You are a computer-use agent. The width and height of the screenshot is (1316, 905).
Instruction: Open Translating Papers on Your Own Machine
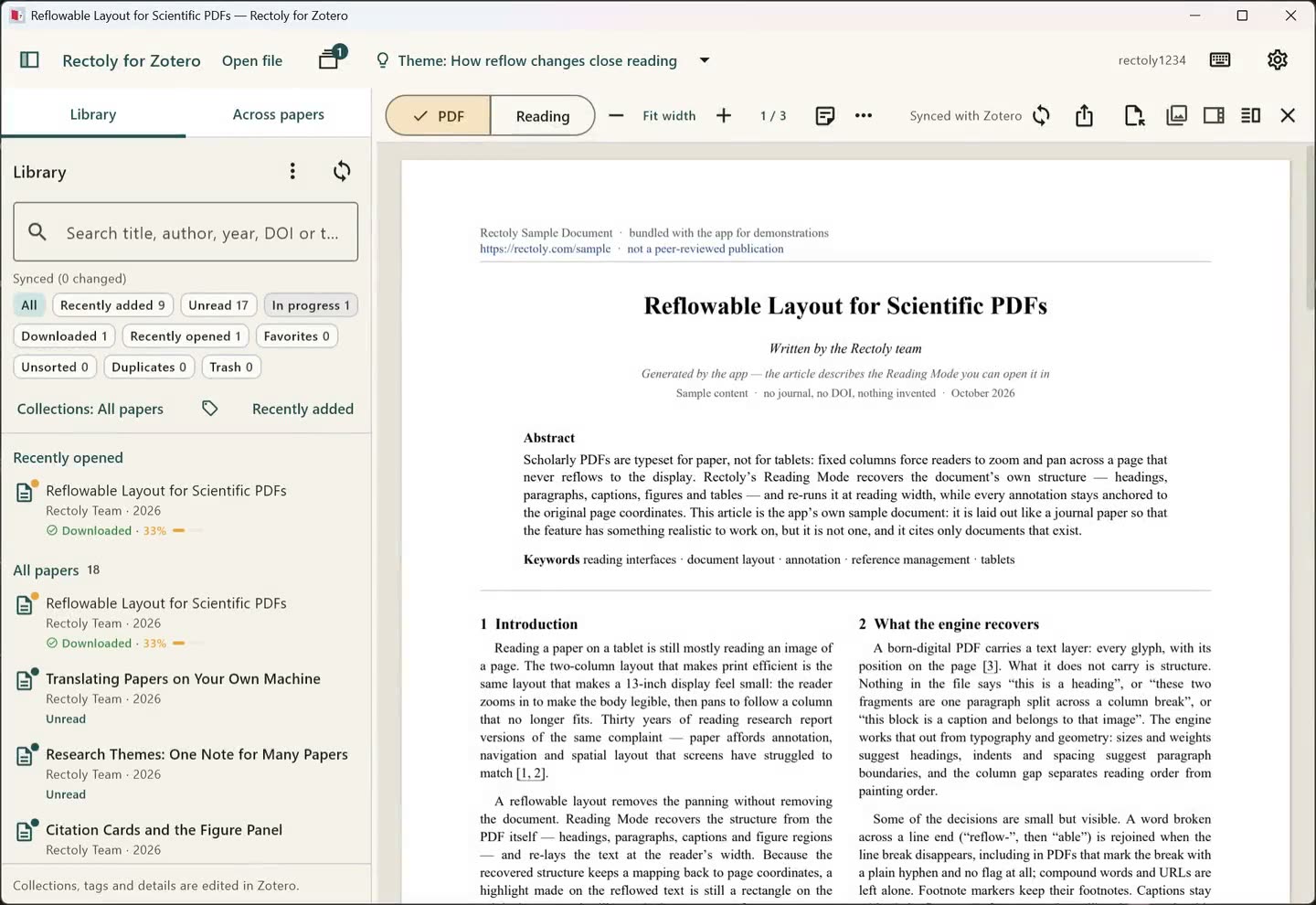click(186, 698)
